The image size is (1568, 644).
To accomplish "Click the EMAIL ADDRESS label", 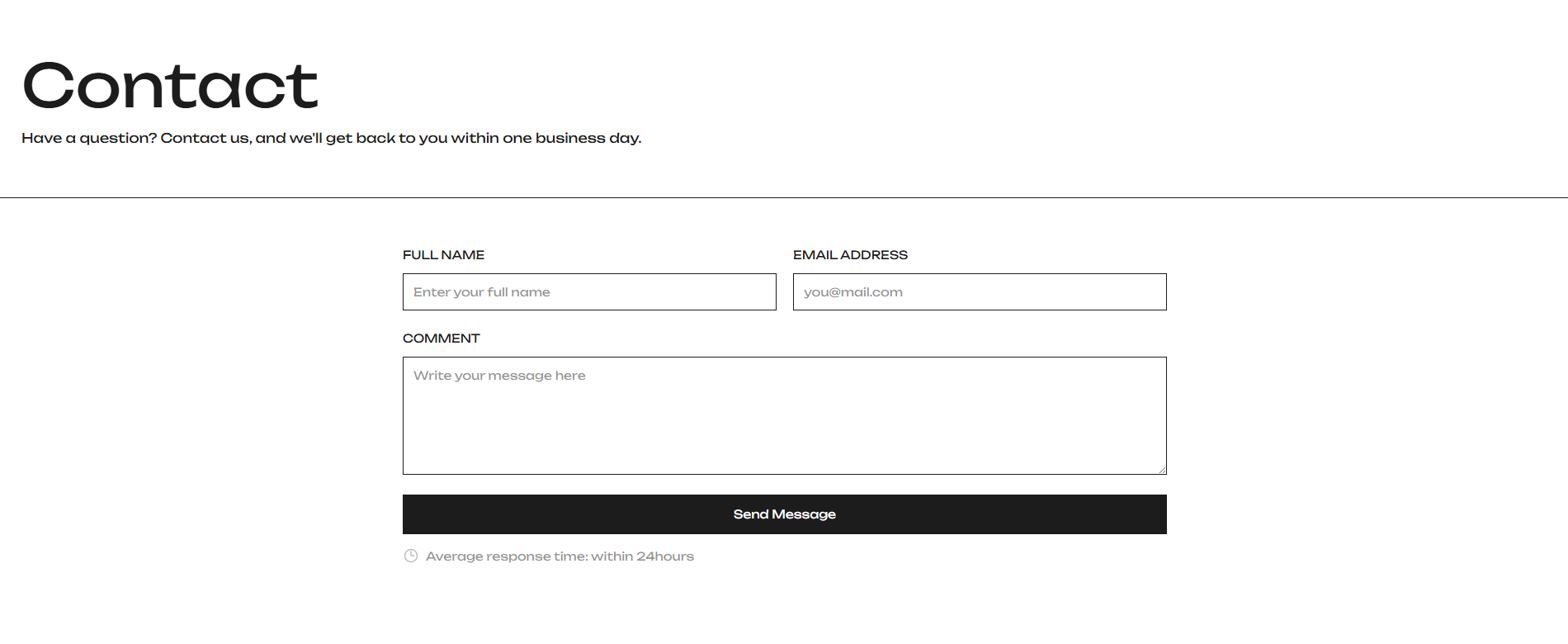I will coord(850,255).
